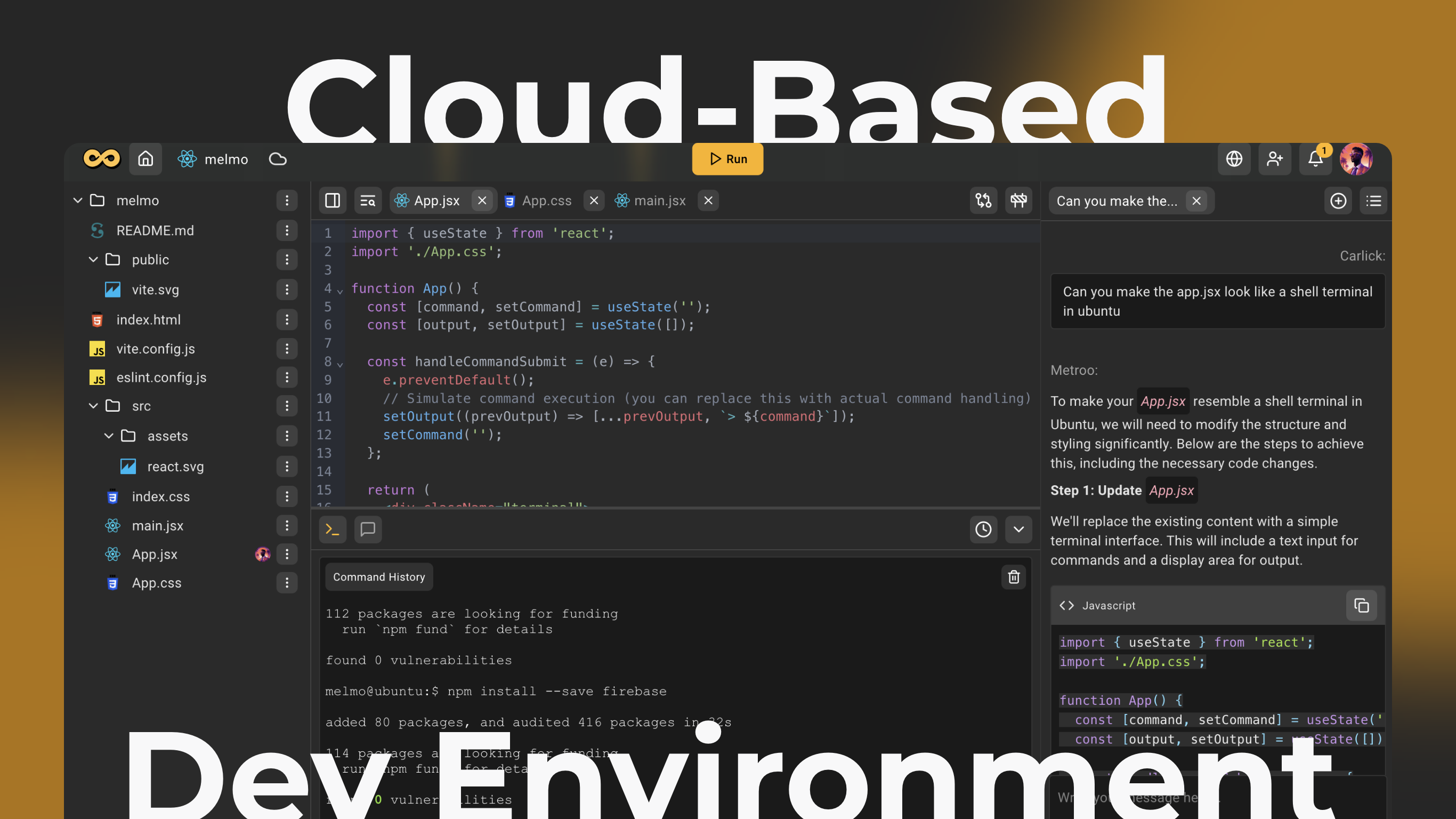Open the git compare icon
This screenshot has width=1456, height=819.
(983, 200)
